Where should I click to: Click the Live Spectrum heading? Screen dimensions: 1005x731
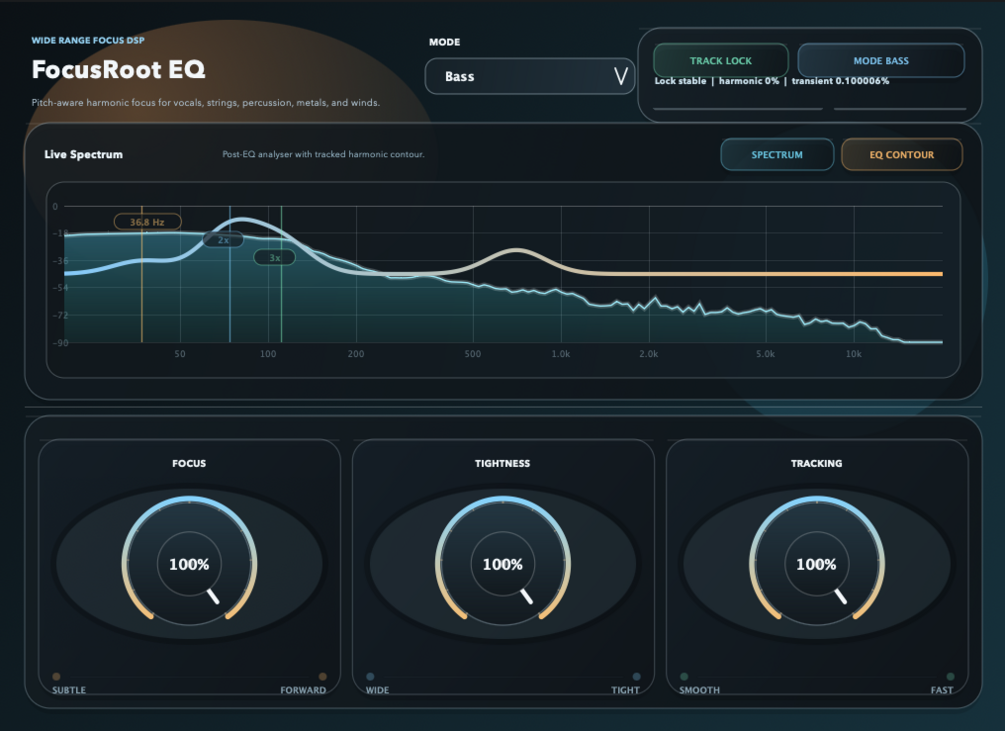click(x=83, y=154)
